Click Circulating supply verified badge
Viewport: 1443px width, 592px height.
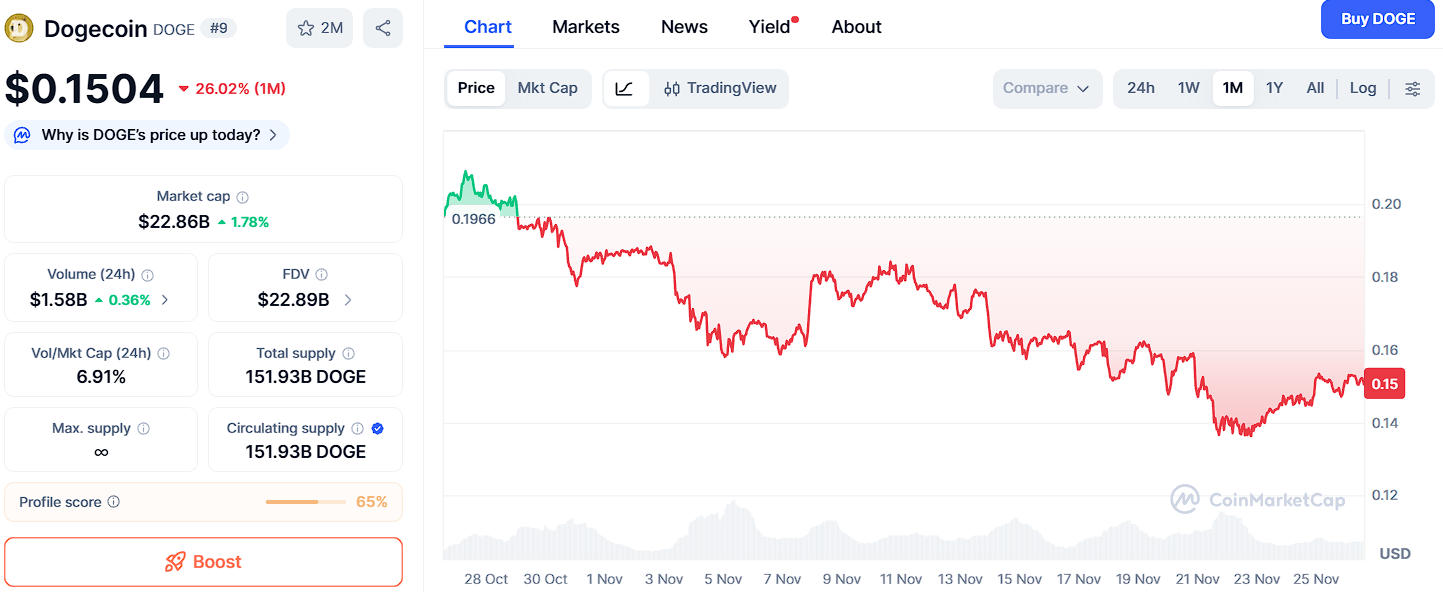pos(378,428)
